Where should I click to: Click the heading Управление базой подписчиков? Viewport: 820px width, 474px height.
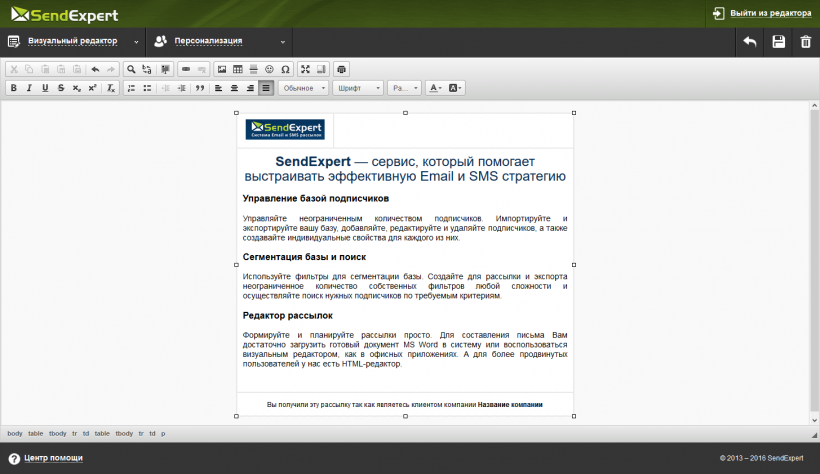pyautogui.click(x=315, y=199)
